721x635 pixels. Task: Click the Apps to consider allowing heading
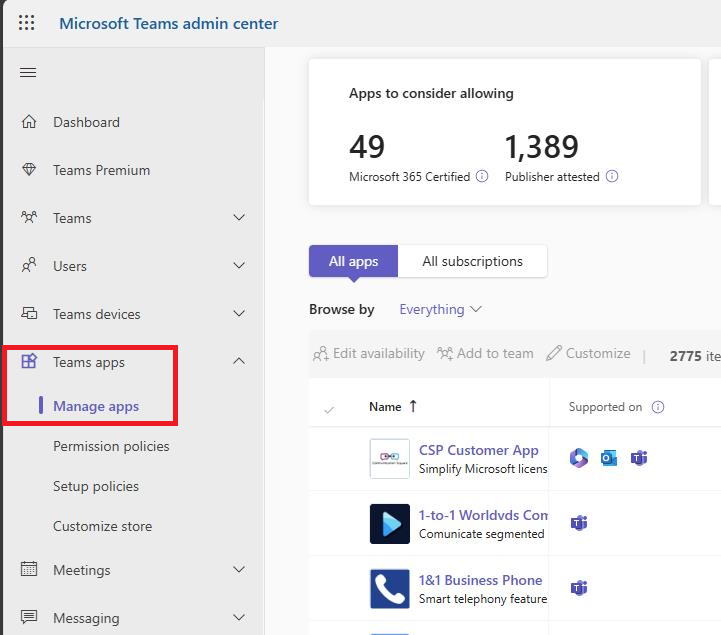431,93
